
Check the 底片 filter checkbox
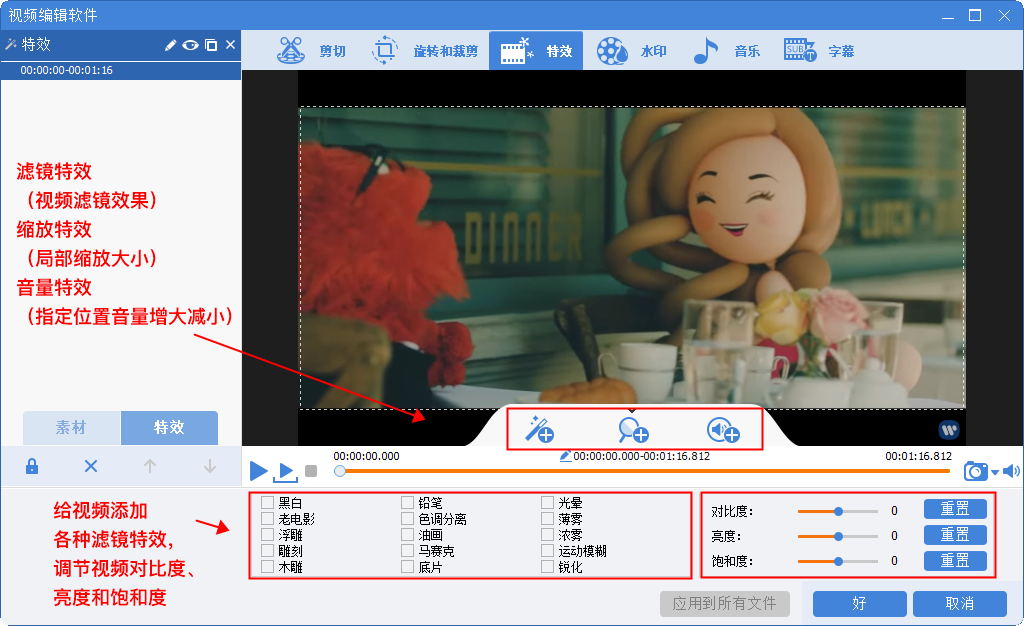tap(408, 567)
